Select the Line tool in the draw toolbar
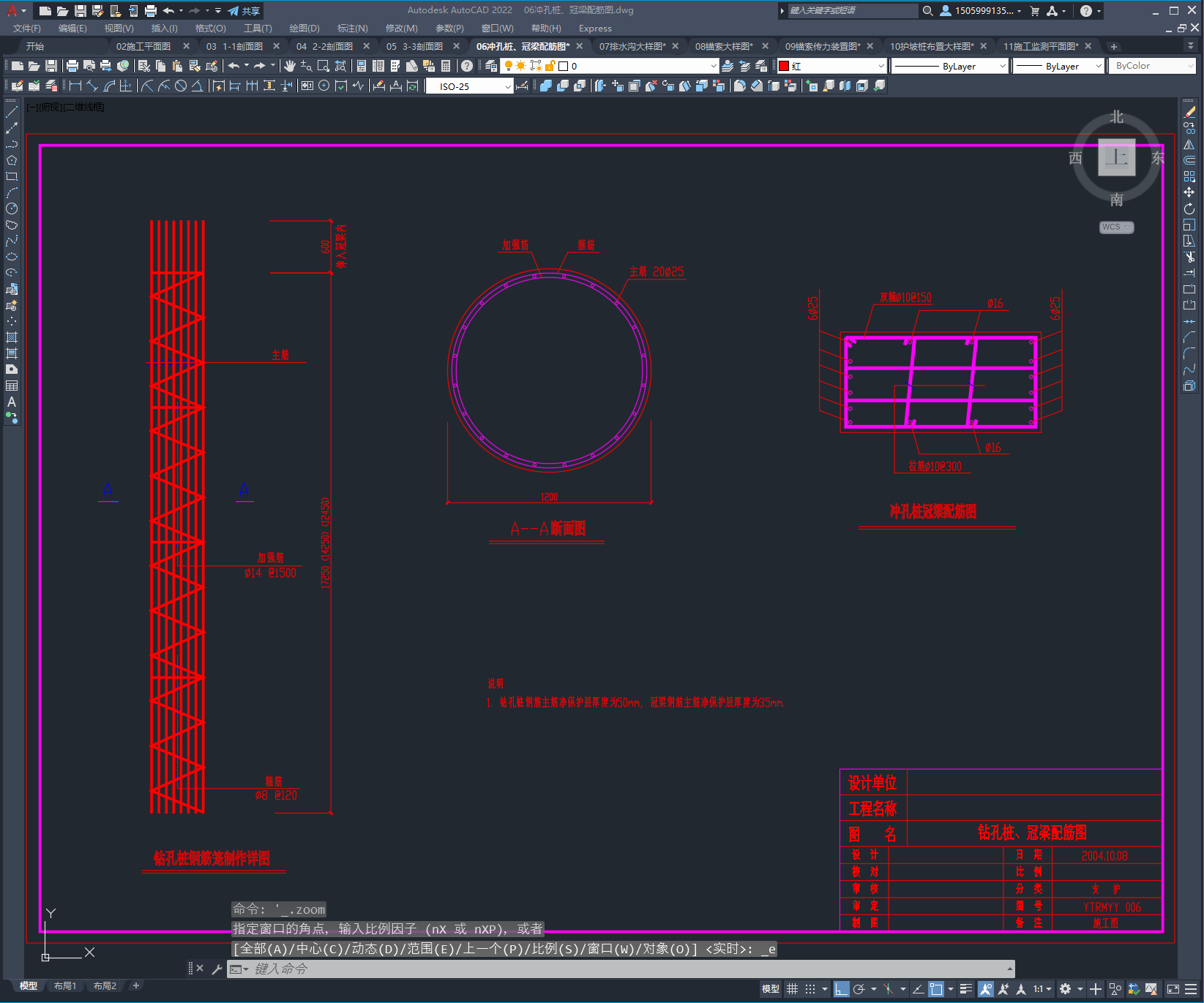1204x1003 pixels. 12,112
